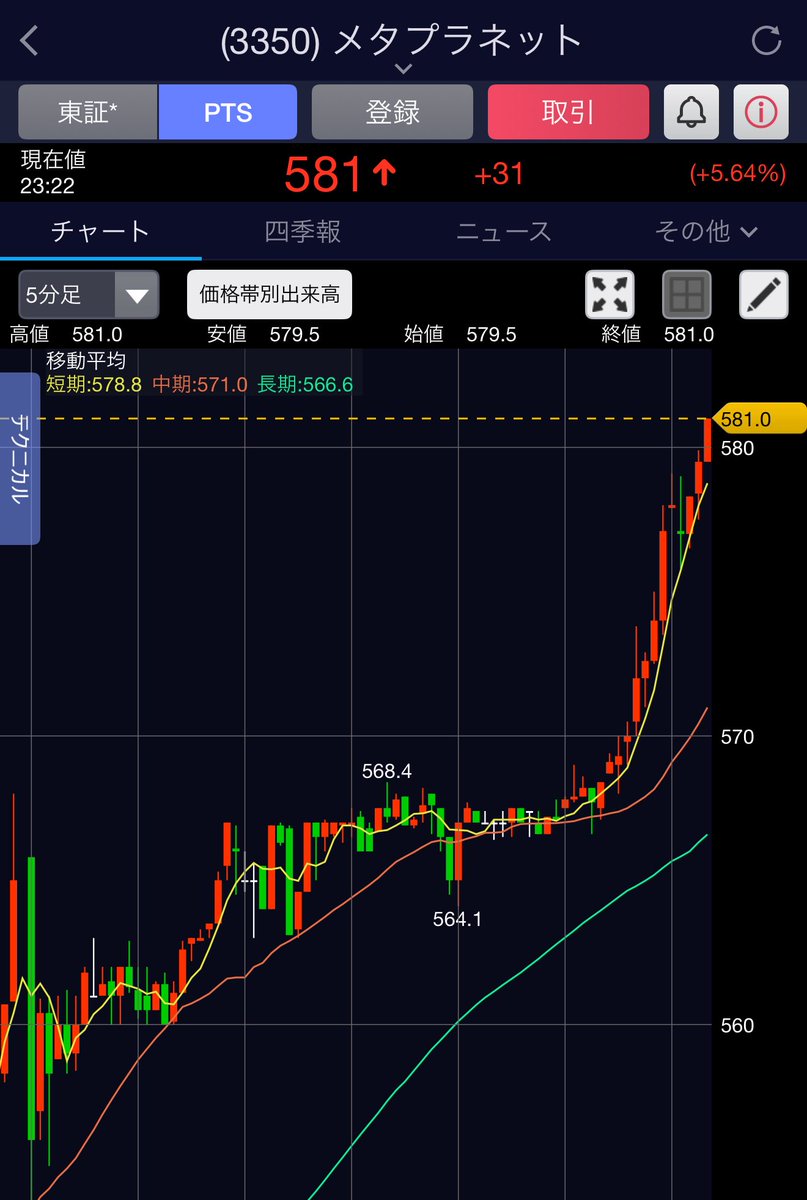Show 価格帯別出来高 volume by price

tap(269, 294)
